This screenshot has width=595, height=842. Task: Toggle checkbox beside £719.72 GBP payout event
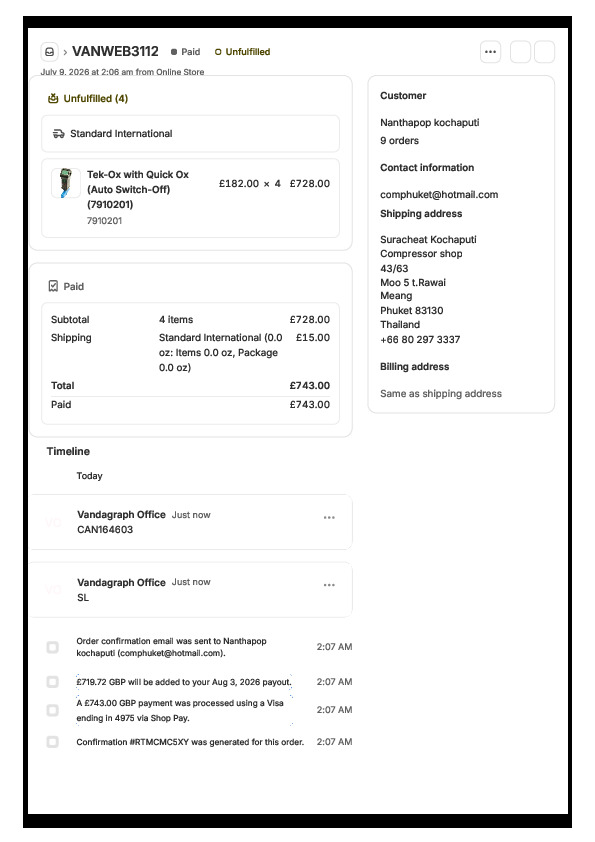click(53, 682)
